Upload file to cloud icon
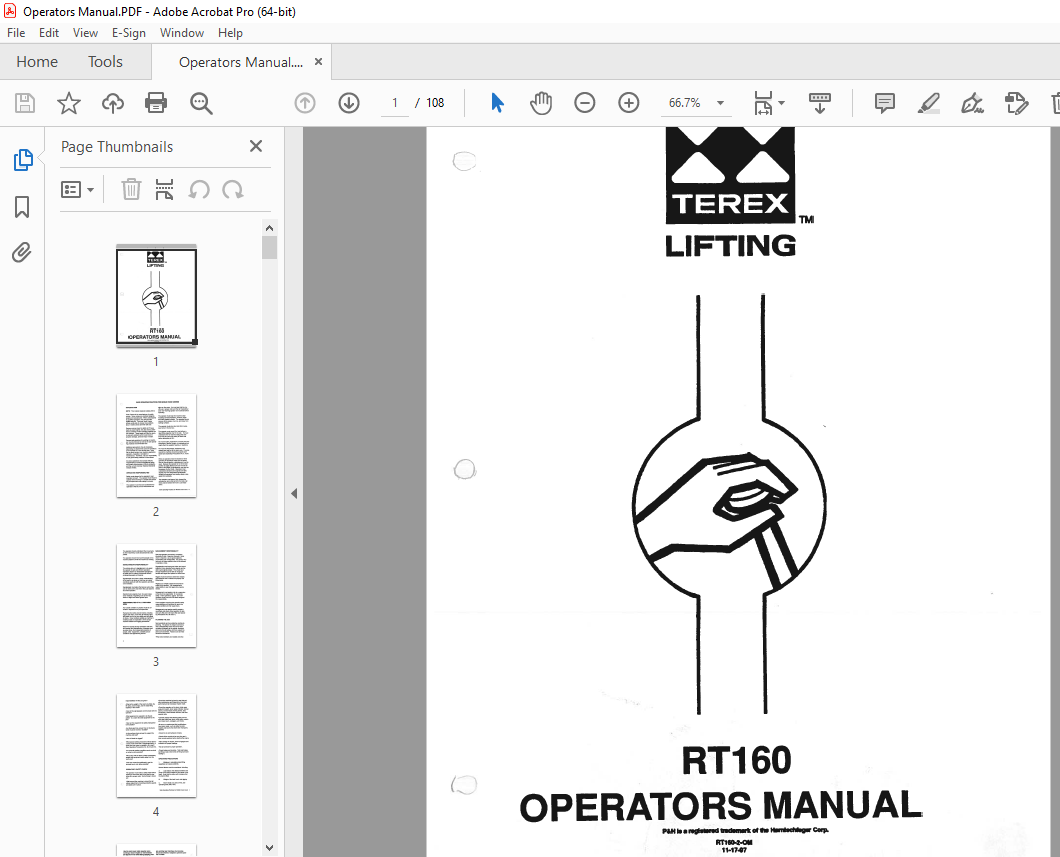Image resolution: width=1060 pixels, height=857 pixels. (x=113, y=103)
